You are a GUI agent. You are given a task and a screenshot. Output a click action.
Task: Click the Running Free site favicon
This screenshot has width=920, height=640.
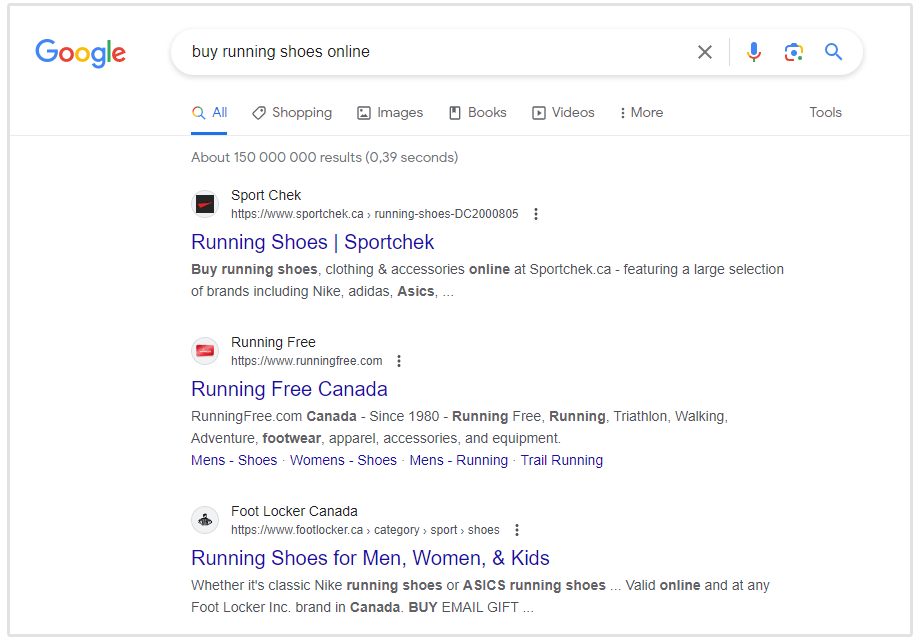coord(205,351)
